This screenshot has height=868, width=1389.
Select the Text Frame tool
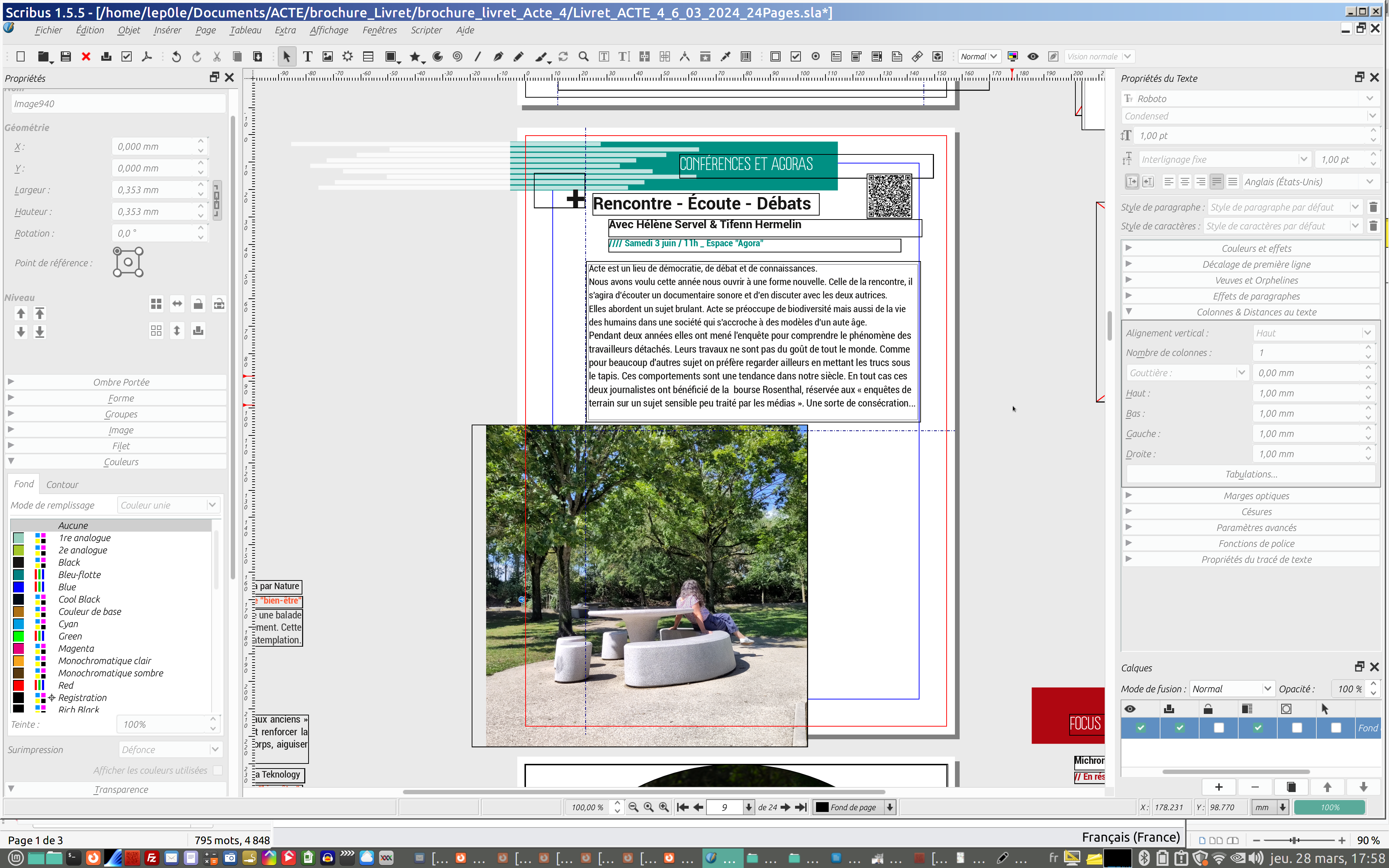pos(308,56)
